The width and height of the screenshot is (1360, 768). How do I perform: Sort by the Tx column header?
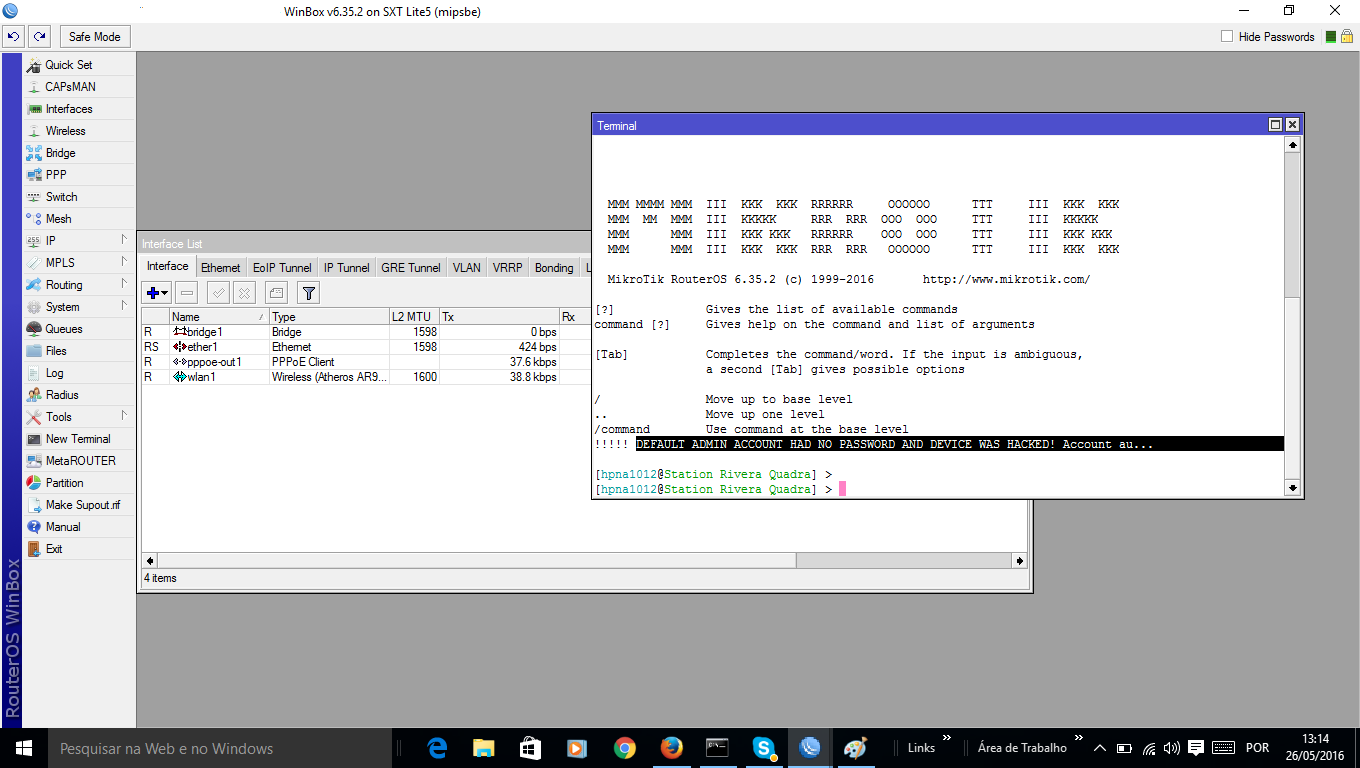point(499,317)
